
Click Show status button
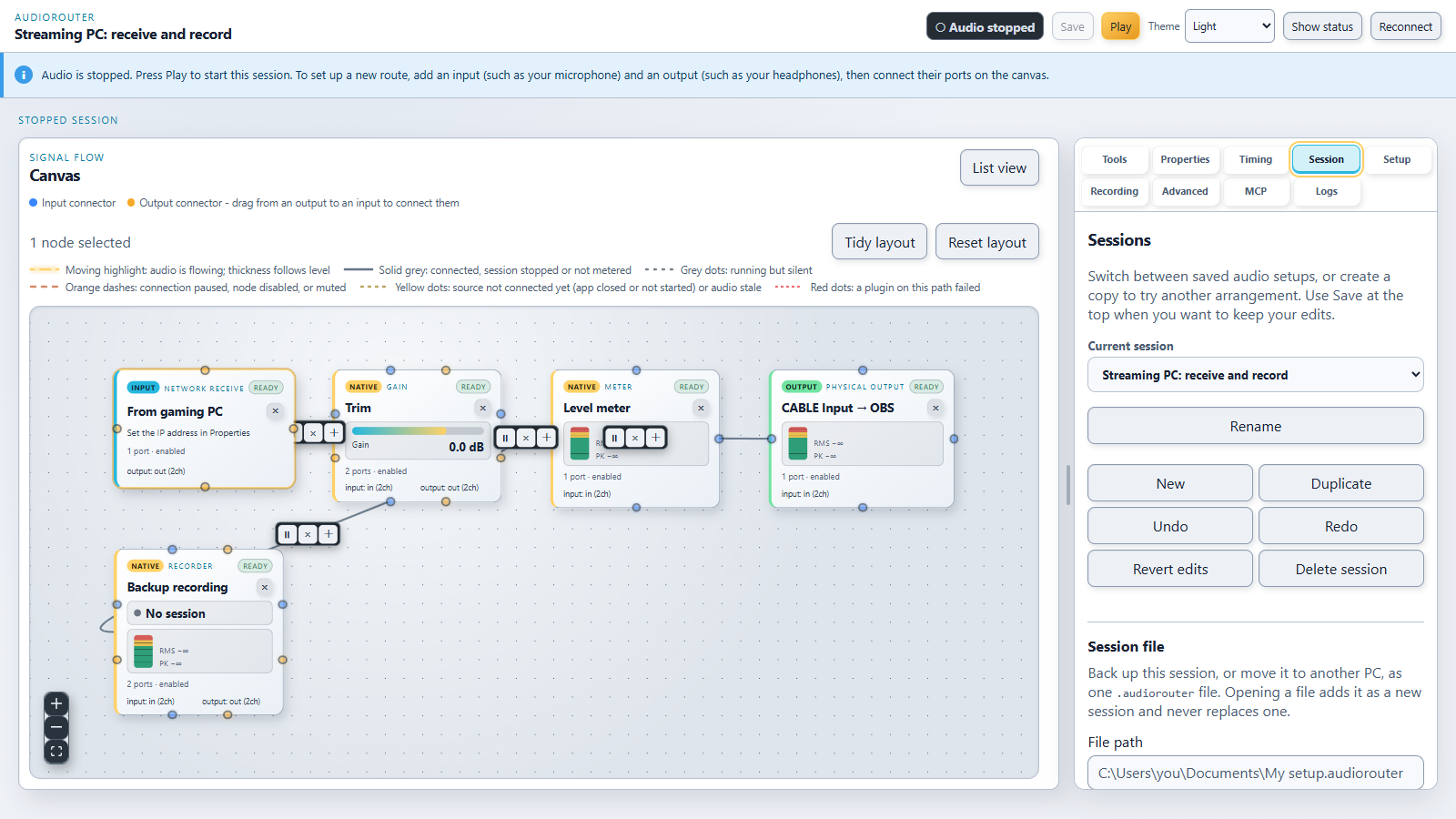[1322, 26]
